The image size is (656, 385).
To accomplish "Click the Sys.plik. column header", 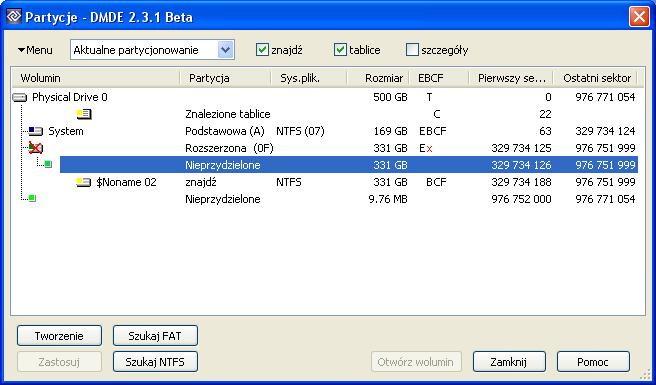I will coord(309,78).
